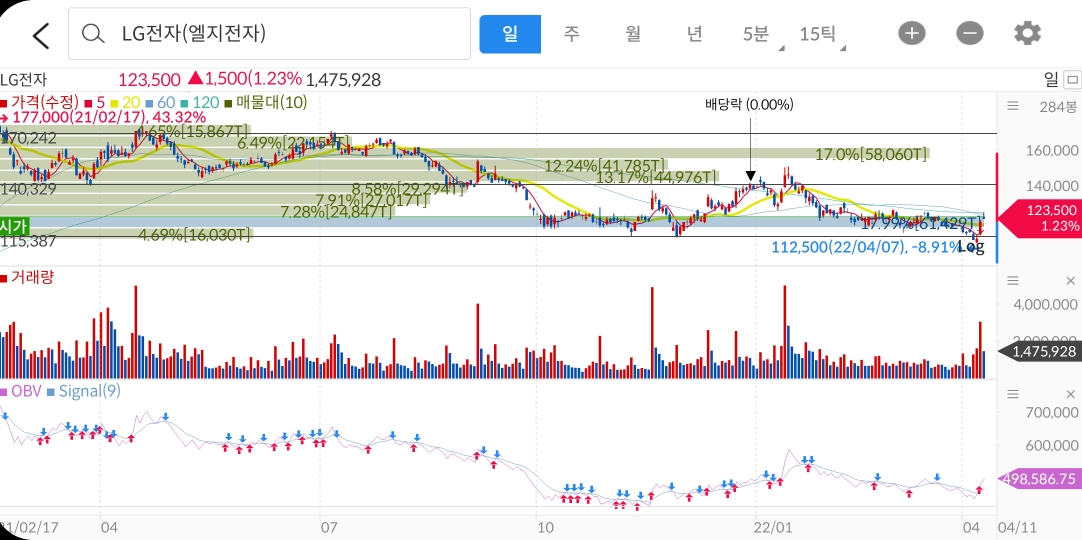Tap the 04/11 date axis label
This screenshot has width=1082, height=540.
1017,527
